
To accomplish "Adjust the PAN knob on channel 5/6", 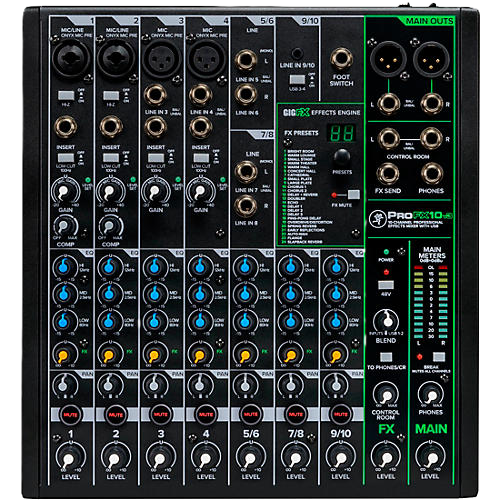I will tap(245, 385).
